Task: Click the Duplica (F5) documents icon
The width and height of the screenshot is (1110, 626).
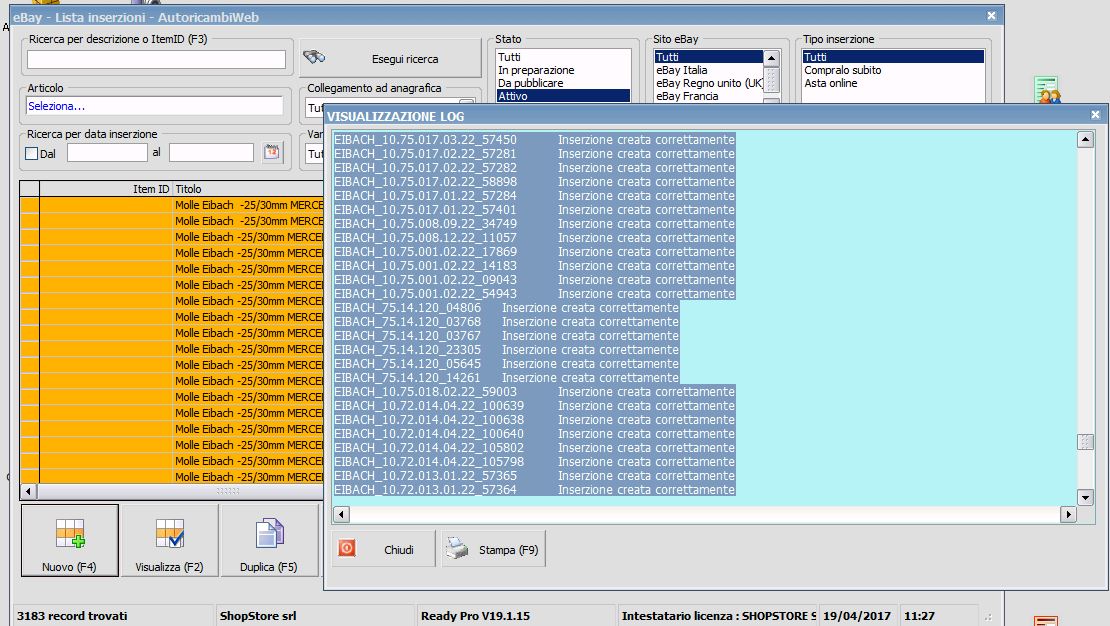Action: point(270,533)
